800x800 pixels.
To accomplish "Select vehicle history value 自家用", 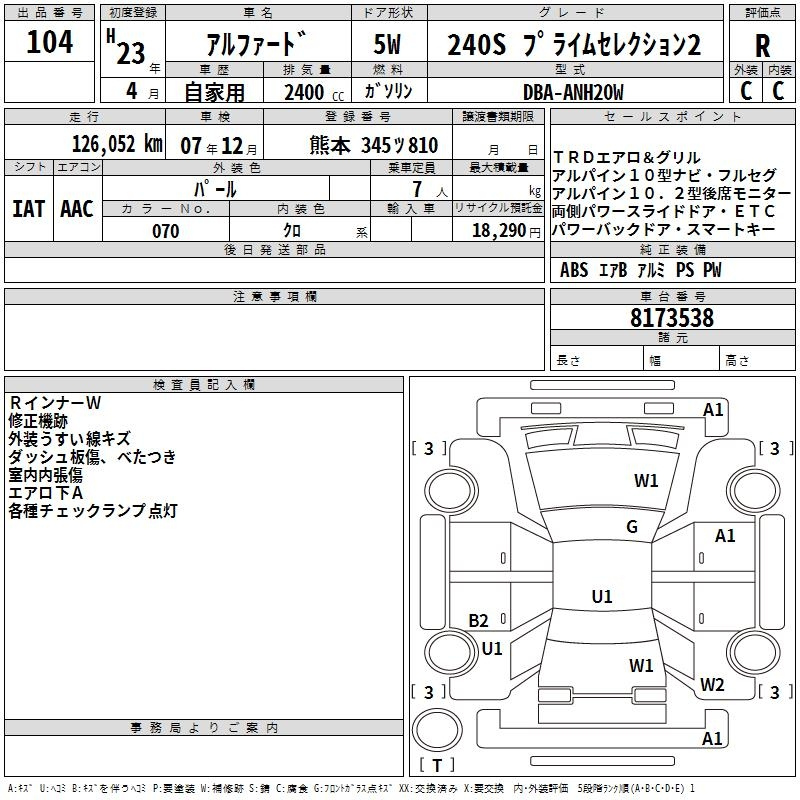I will [214, 92].
